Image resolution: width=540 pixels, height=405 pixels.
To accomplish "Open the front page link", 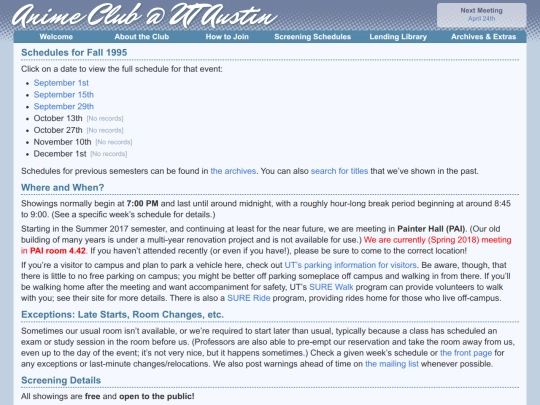I will (466, 353).
